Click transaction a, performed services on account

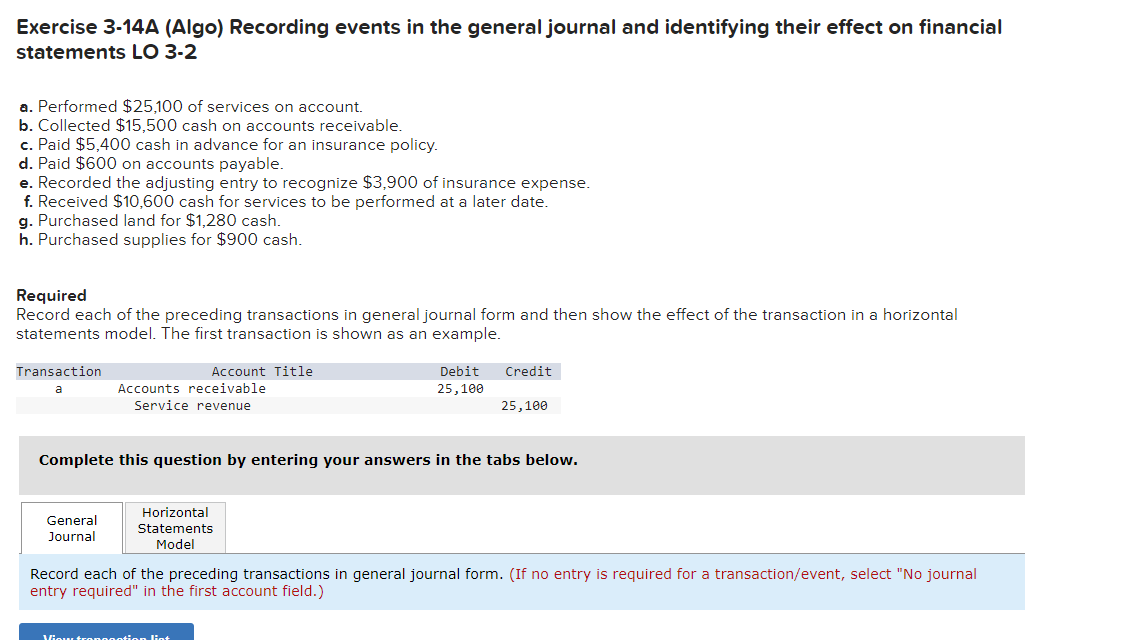point(191,107)
